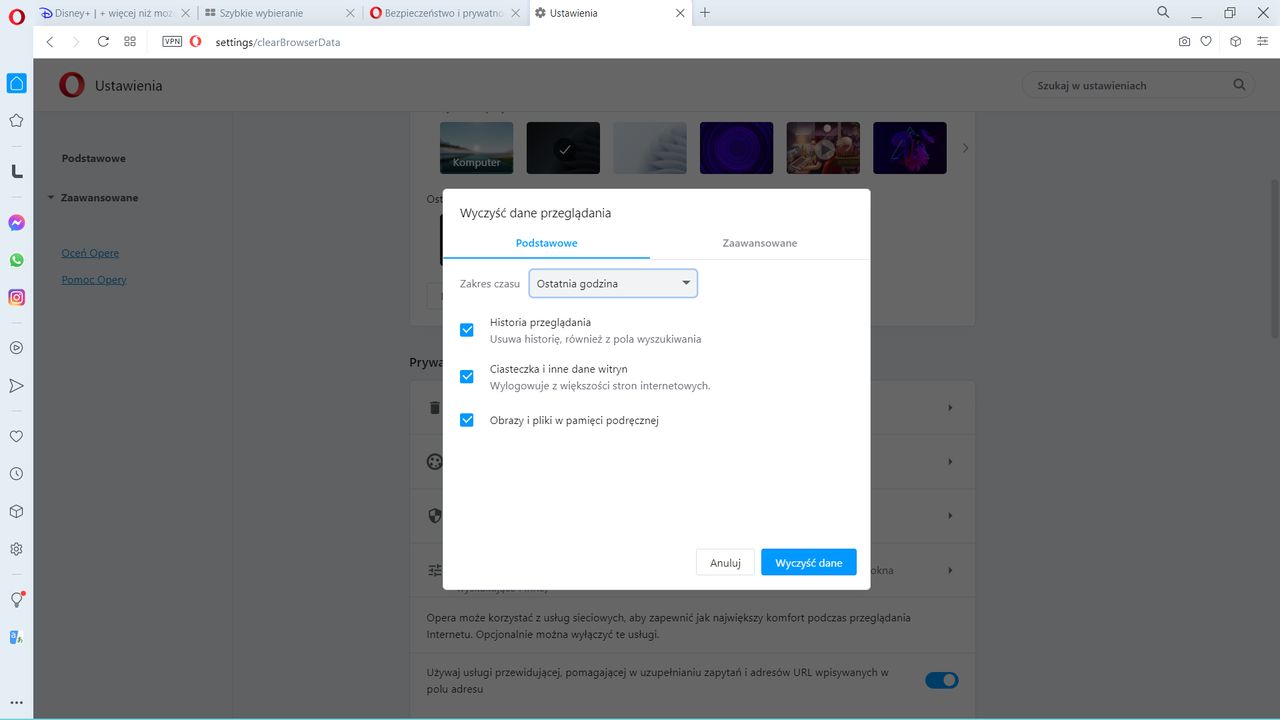The image size is (1280, 720).
Task: Open History clock icon in sidebar
Action: (16, 474)
